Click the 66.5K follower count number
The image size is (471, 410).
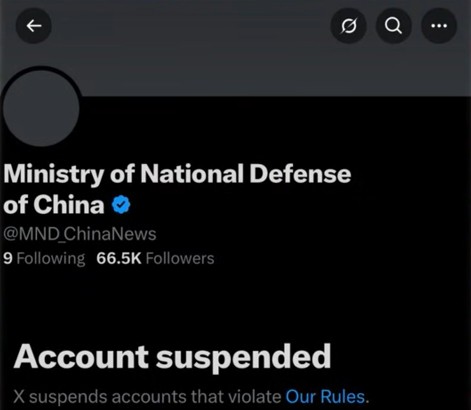(x=119, y=258)
